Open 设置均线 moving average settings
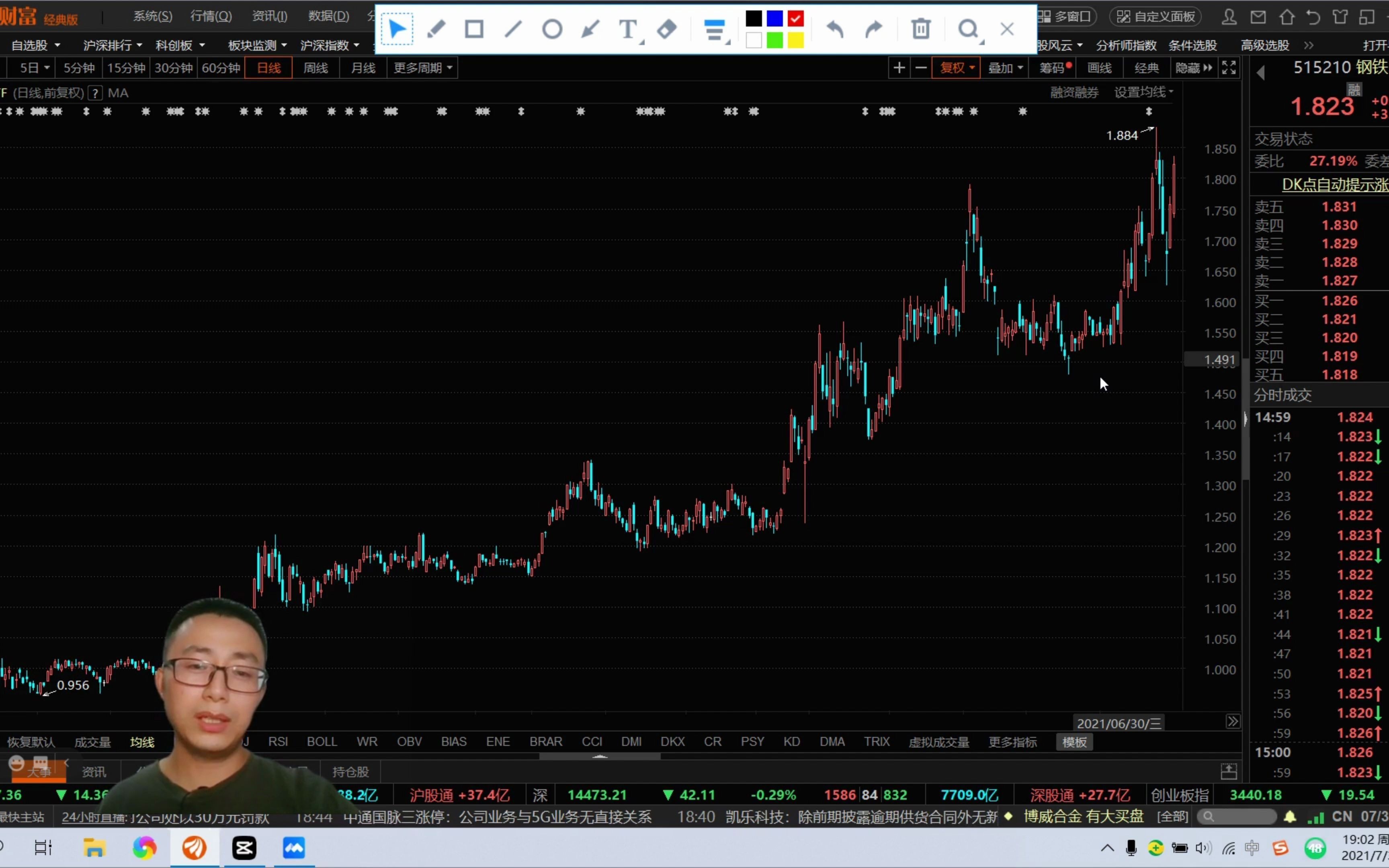Viewport: 1389px width, 868px height. (1143, 92)
